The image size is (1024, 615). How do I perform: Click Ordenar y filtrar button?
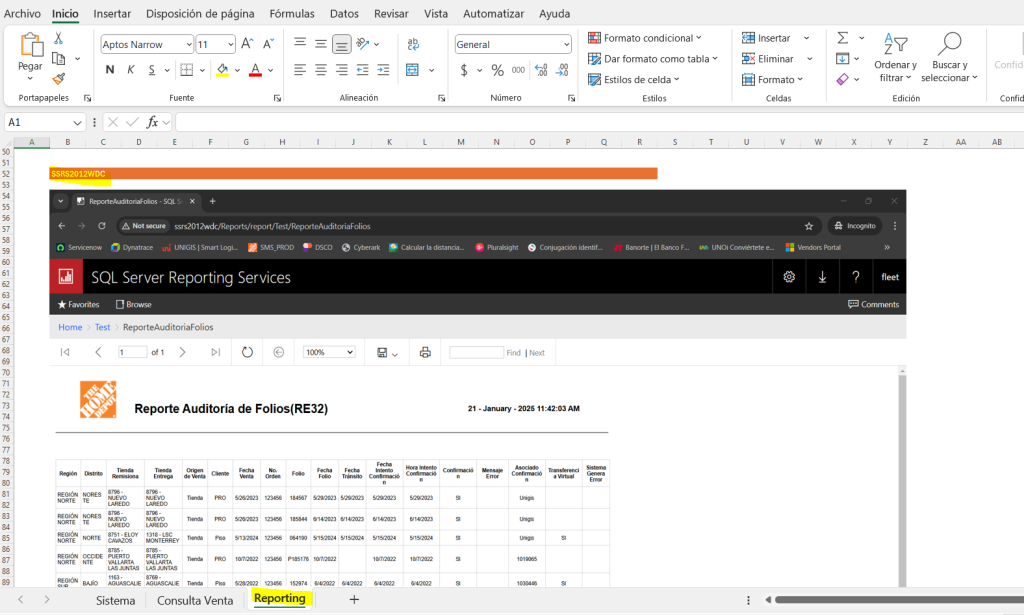[x=895, y=57]
